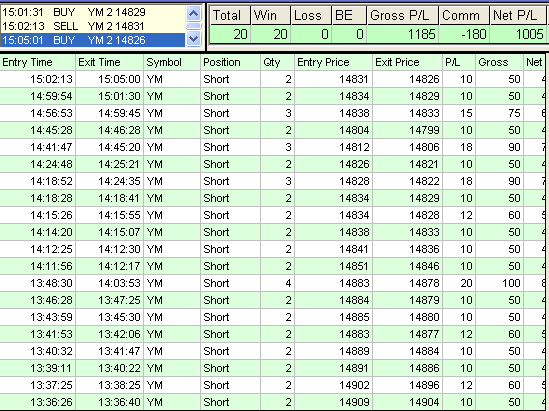Sort by Net column header
549x411 pixels.
(535, 62)
